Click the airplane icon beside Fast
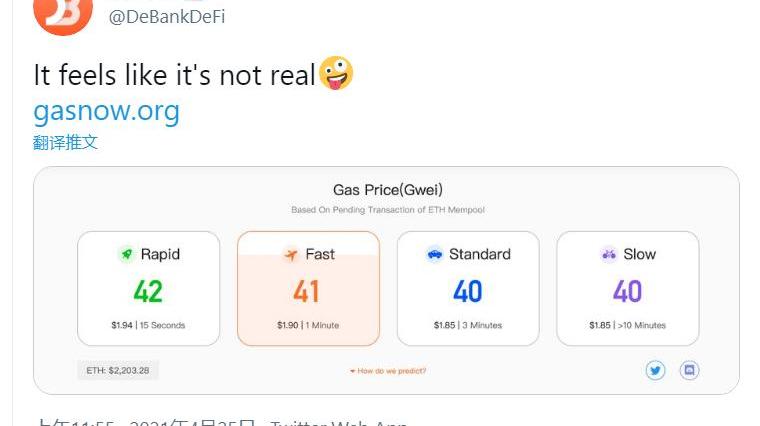 click(291, 255)
